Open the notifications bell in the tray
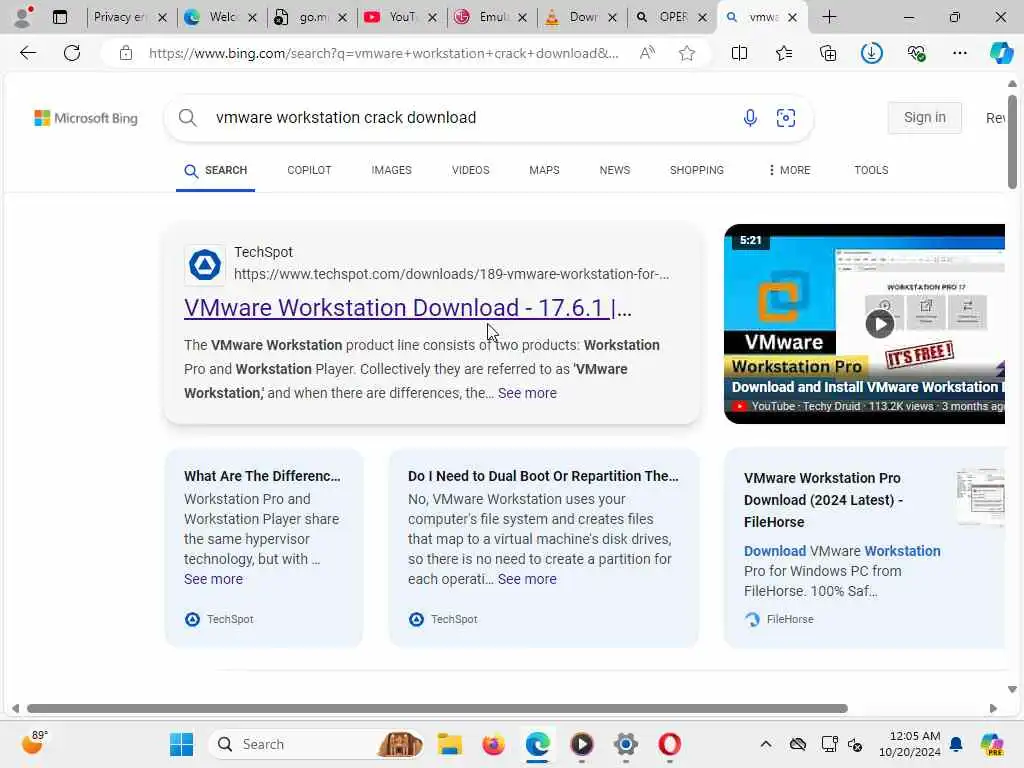This screenshot has width=1024, height=768. click(956, 744)
